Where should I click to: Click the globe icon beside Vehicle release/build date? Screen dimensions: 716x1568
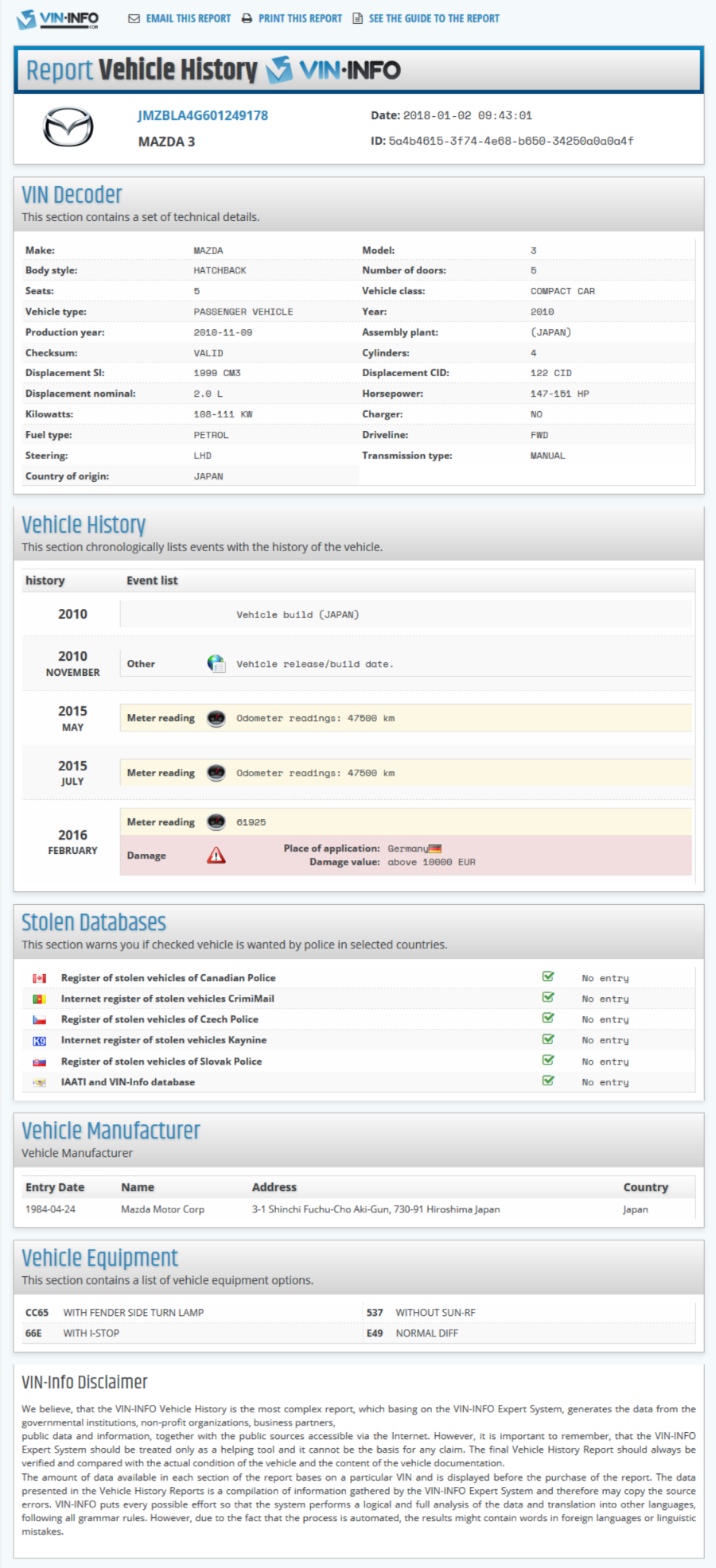click(x=216, y=663)
